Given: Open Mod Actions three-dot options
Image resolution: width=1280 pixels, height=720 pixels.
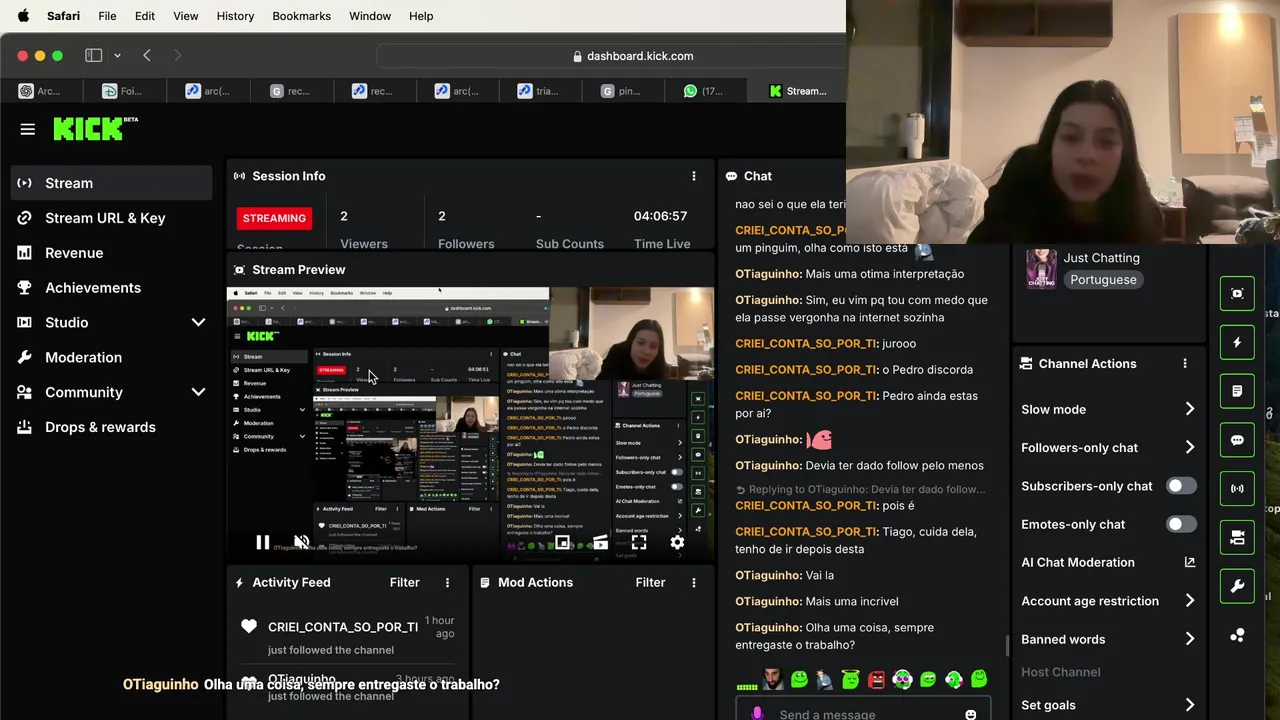Looking at the screenshot, I should click(x=694, y=582).
